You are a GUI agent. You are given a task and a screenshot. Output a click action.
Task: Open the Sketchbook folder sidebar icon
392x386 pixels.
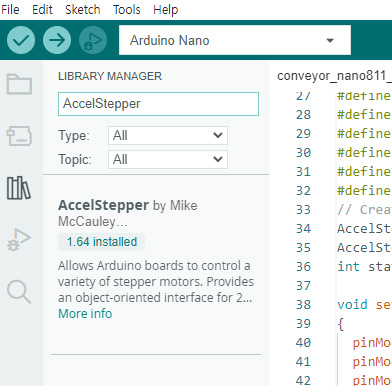pos(19,84)
